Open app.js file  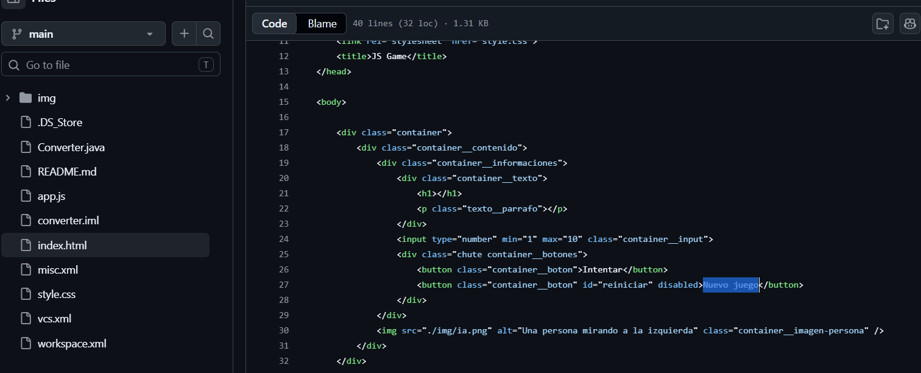(x=51, y=196)
